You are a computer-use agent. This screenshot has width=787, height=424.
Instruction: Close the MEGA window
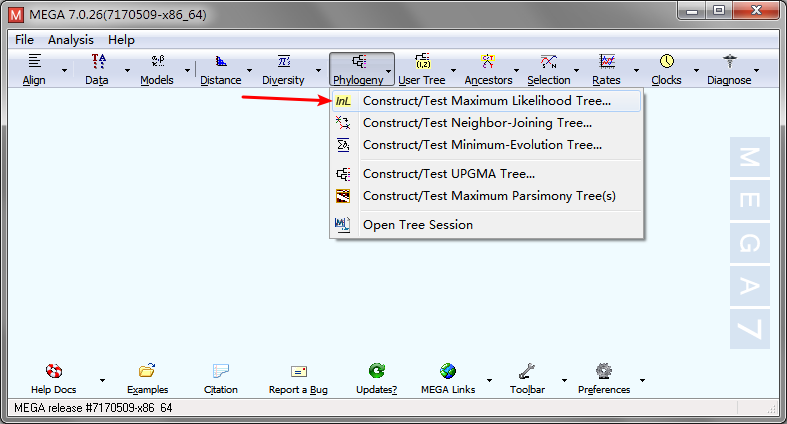coord(757,11)
